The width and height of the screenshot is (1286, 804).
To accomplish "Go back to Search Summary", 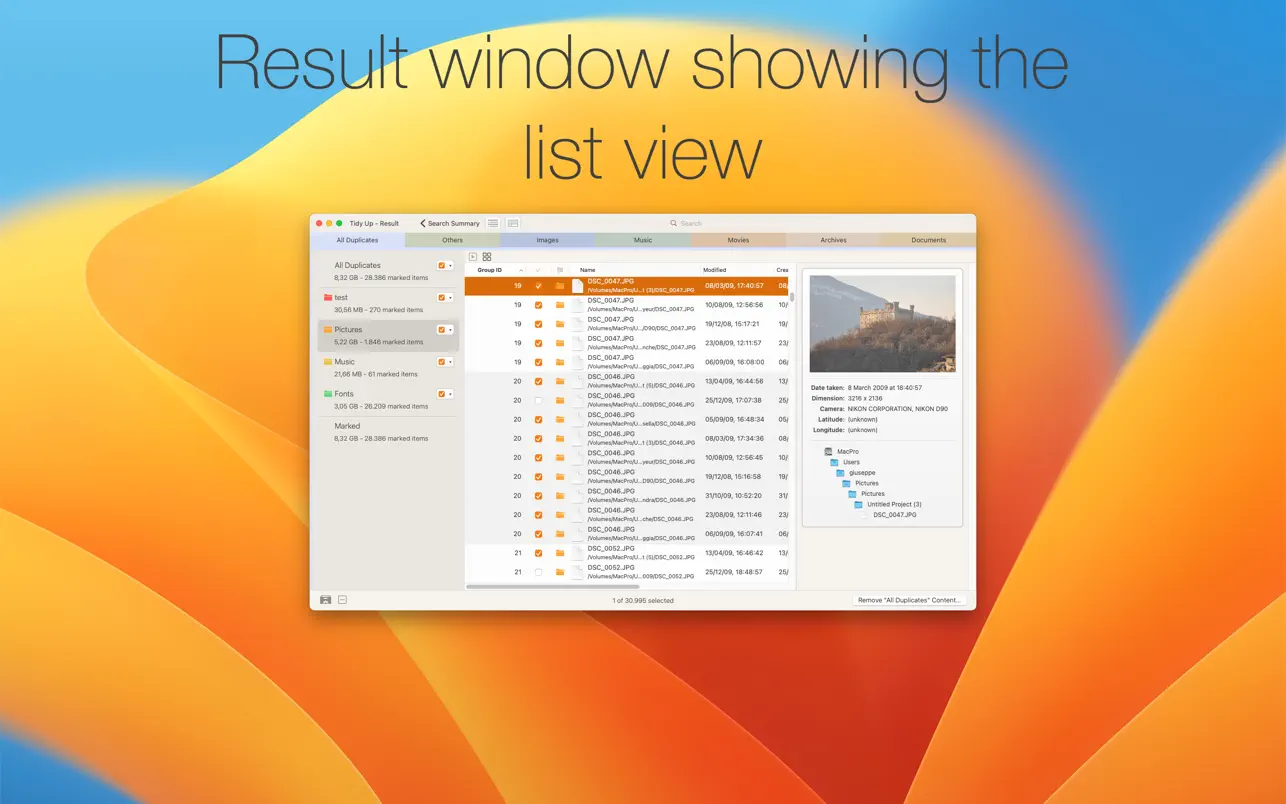I will (x=450, y=223).
